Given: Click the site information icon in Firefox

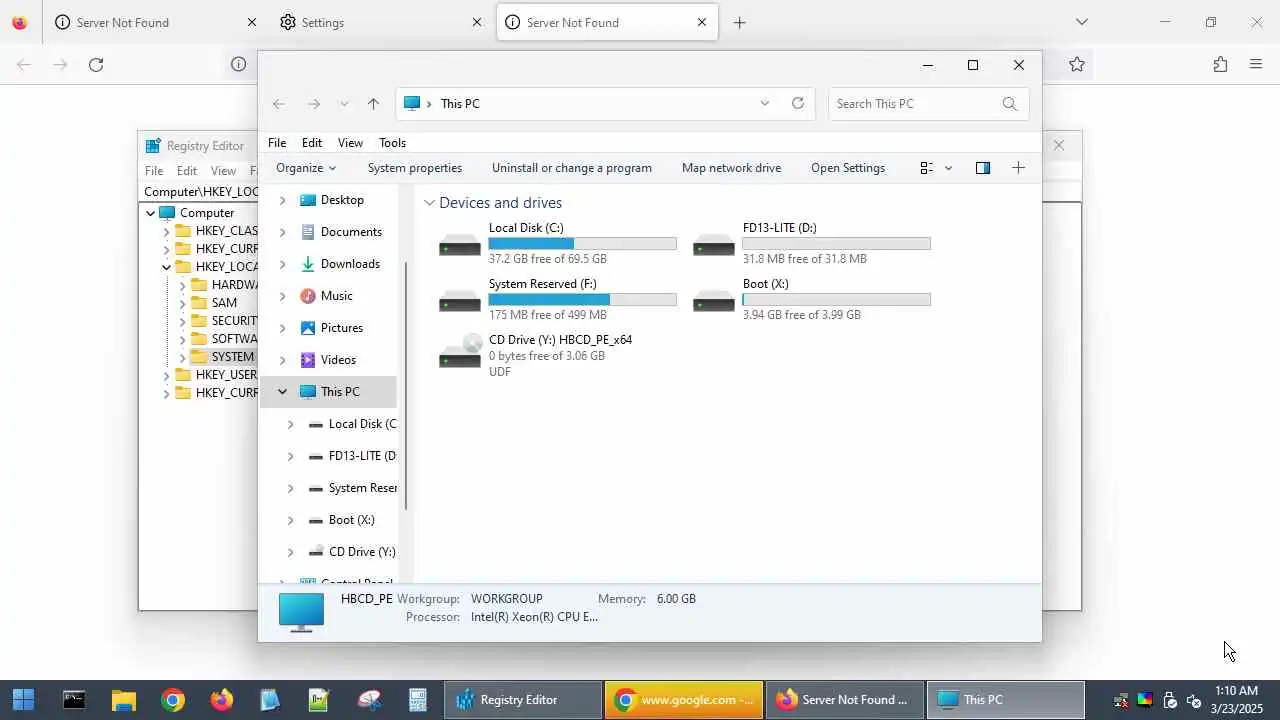Looking at the screenshot, I should (238, 65).
